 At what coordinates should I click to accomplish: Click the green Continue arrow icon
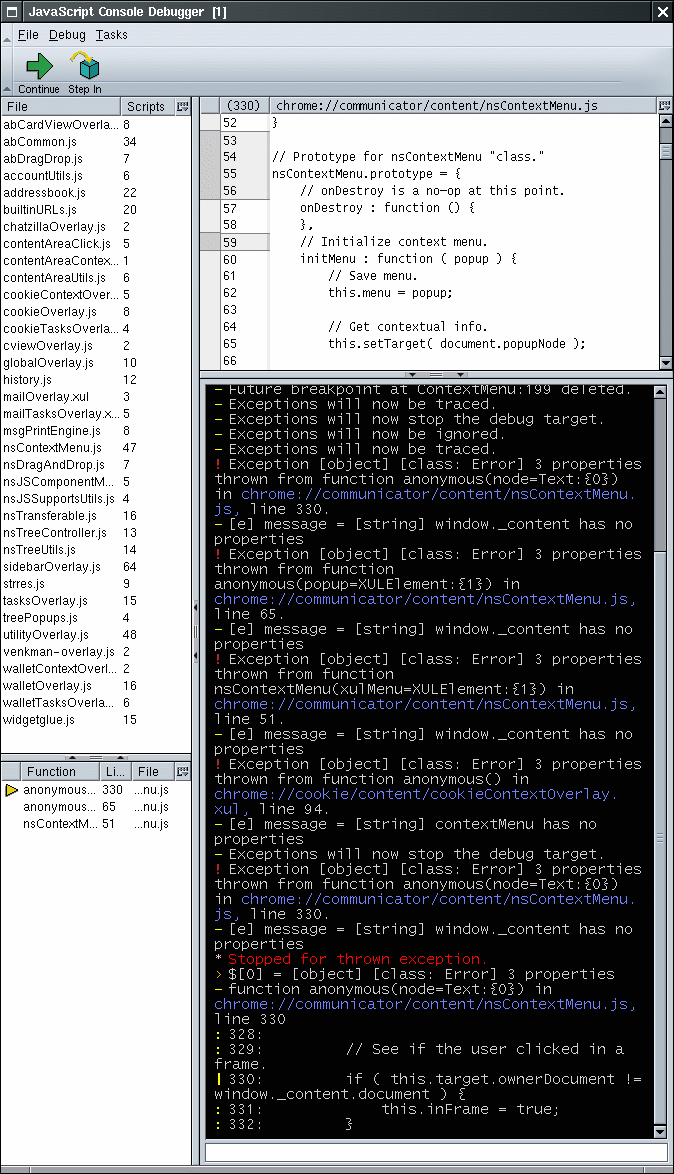[x=39, y=67]
